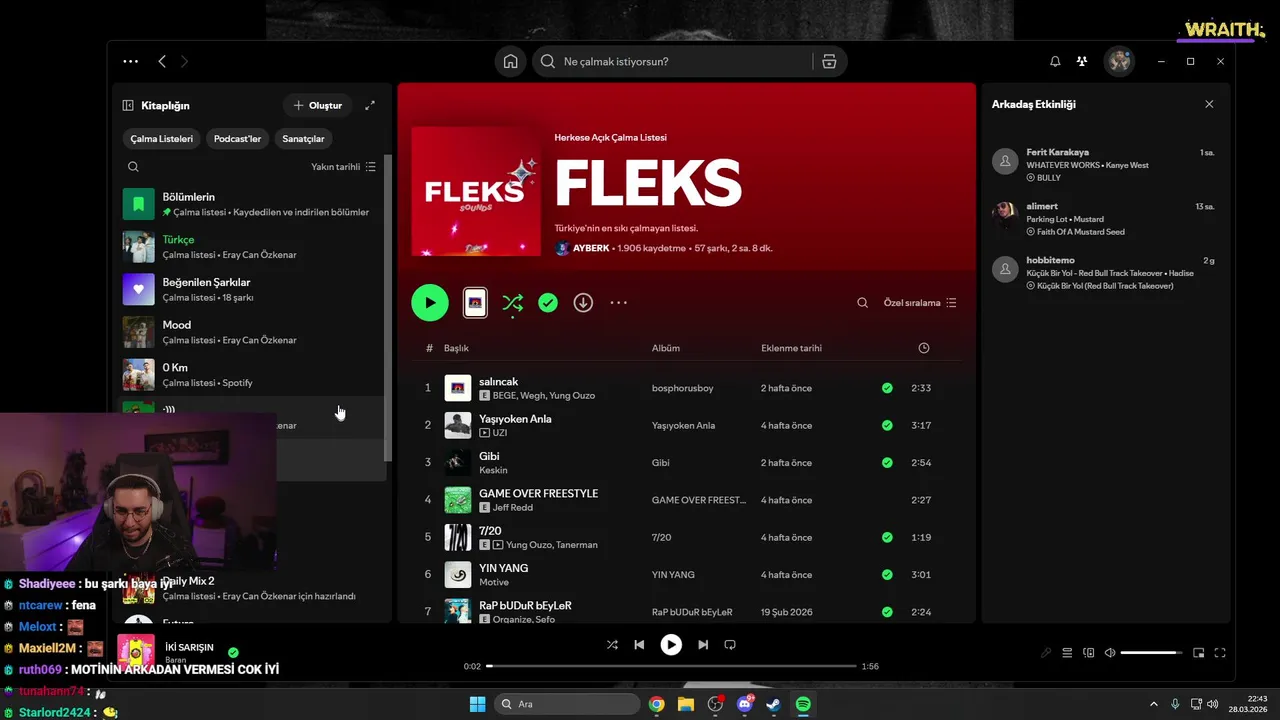The image size is (1280, 720).
Task: Toggle liked checkmark for 7/20 track
Action: point(887,537)
